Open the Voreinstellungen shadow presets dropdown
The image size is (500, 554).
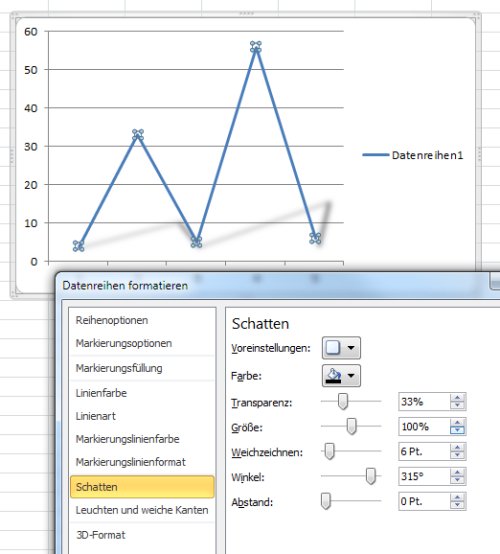(341, 348)
